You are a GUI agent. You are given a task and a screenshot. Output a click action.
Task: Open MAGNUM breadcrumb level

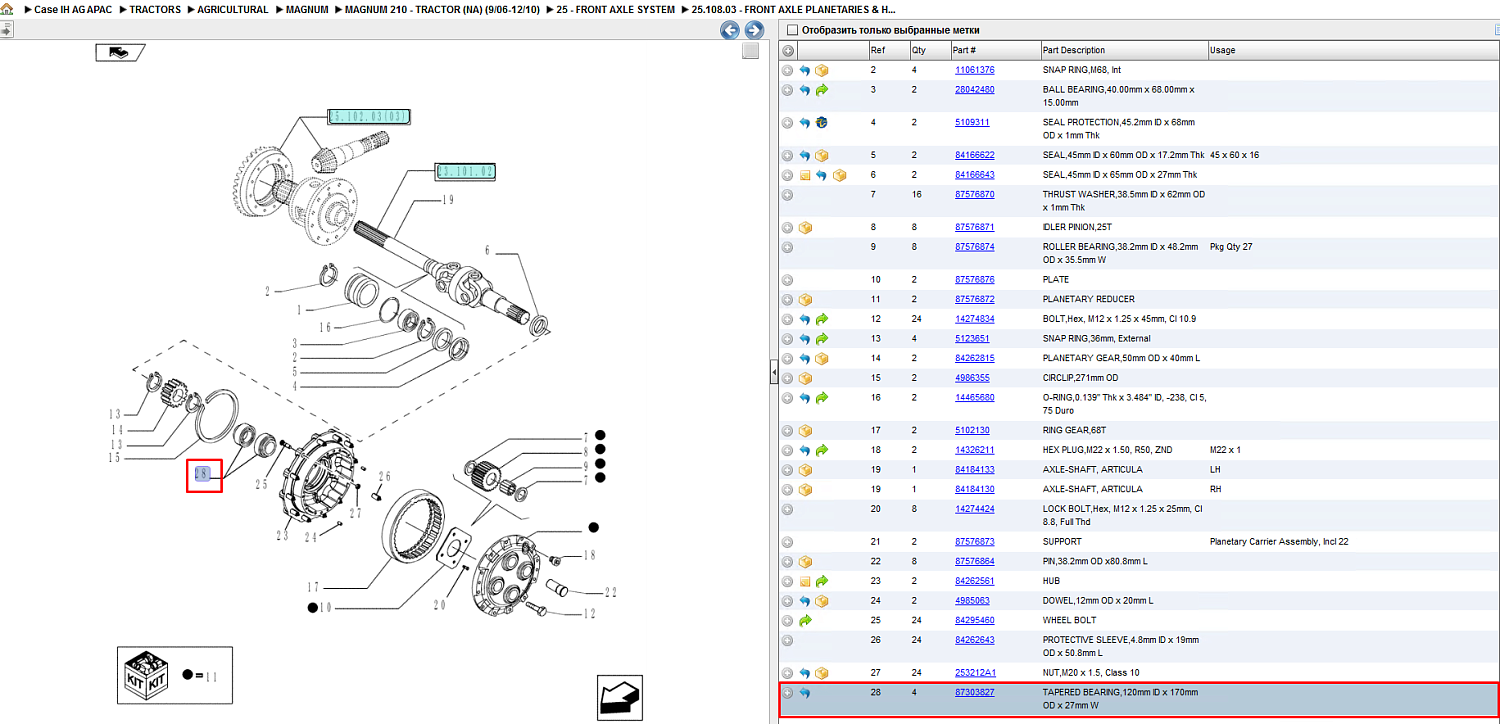coord(307,9)
